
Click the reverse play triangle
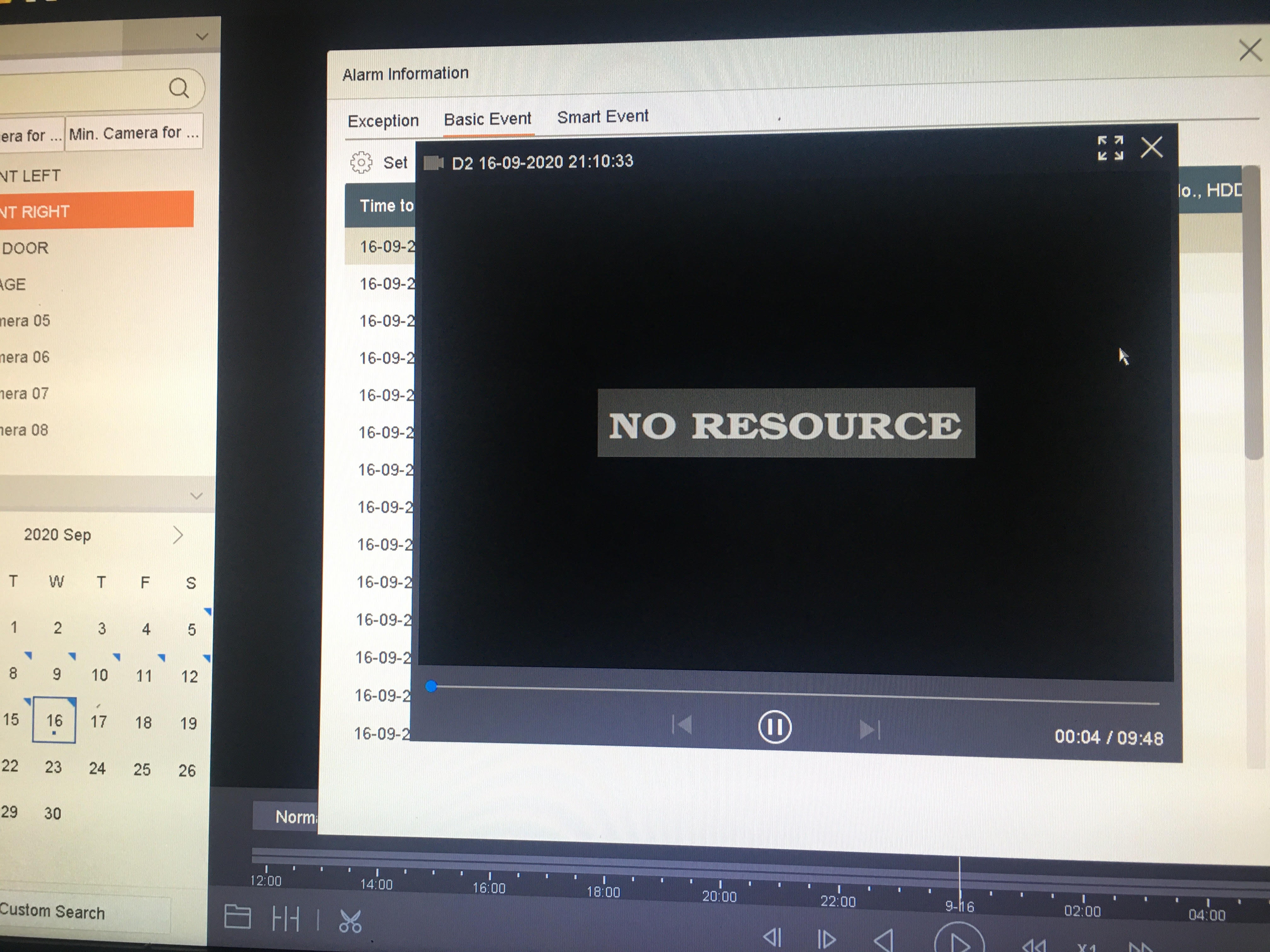coord(883,940)
